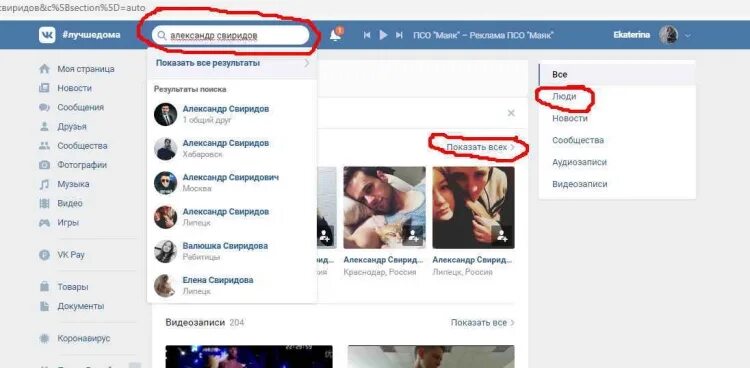Select the Все filter tab

coord(617,75)
